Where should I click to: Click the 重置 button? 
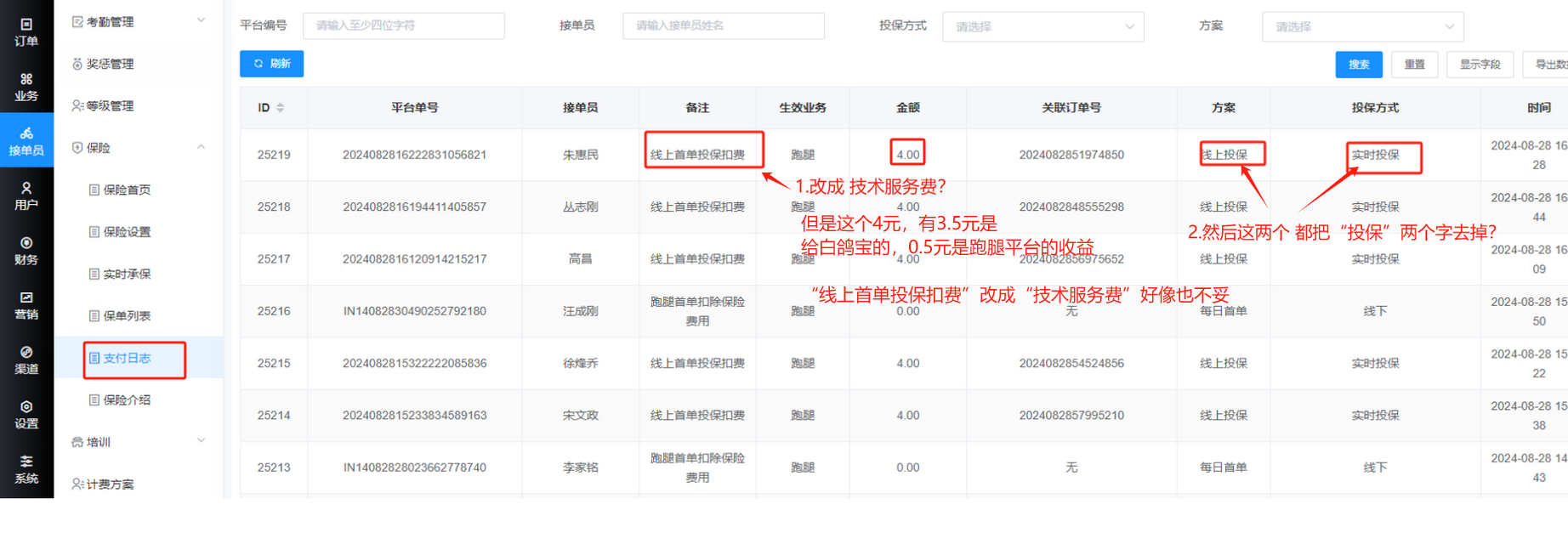point(1414,65)
